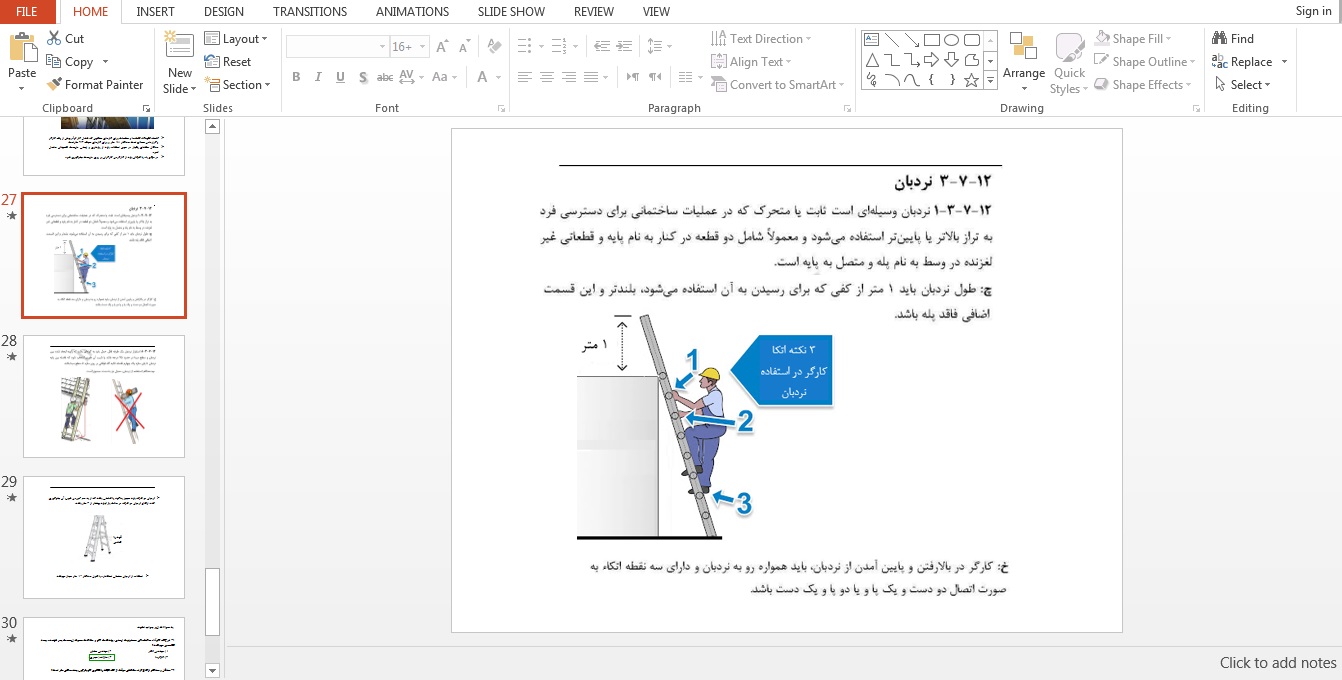
Task: Center the paragraph text
Action: (547, 77)
